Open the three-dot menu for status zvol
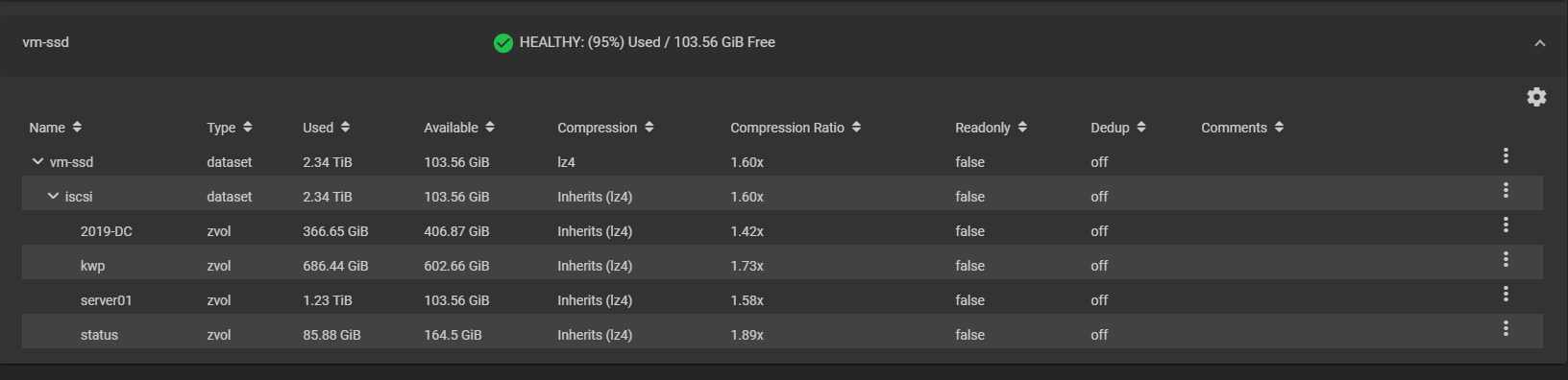Image resolution: width=1568 pixels, height=380 pixels. click(x=1506, y=328)
